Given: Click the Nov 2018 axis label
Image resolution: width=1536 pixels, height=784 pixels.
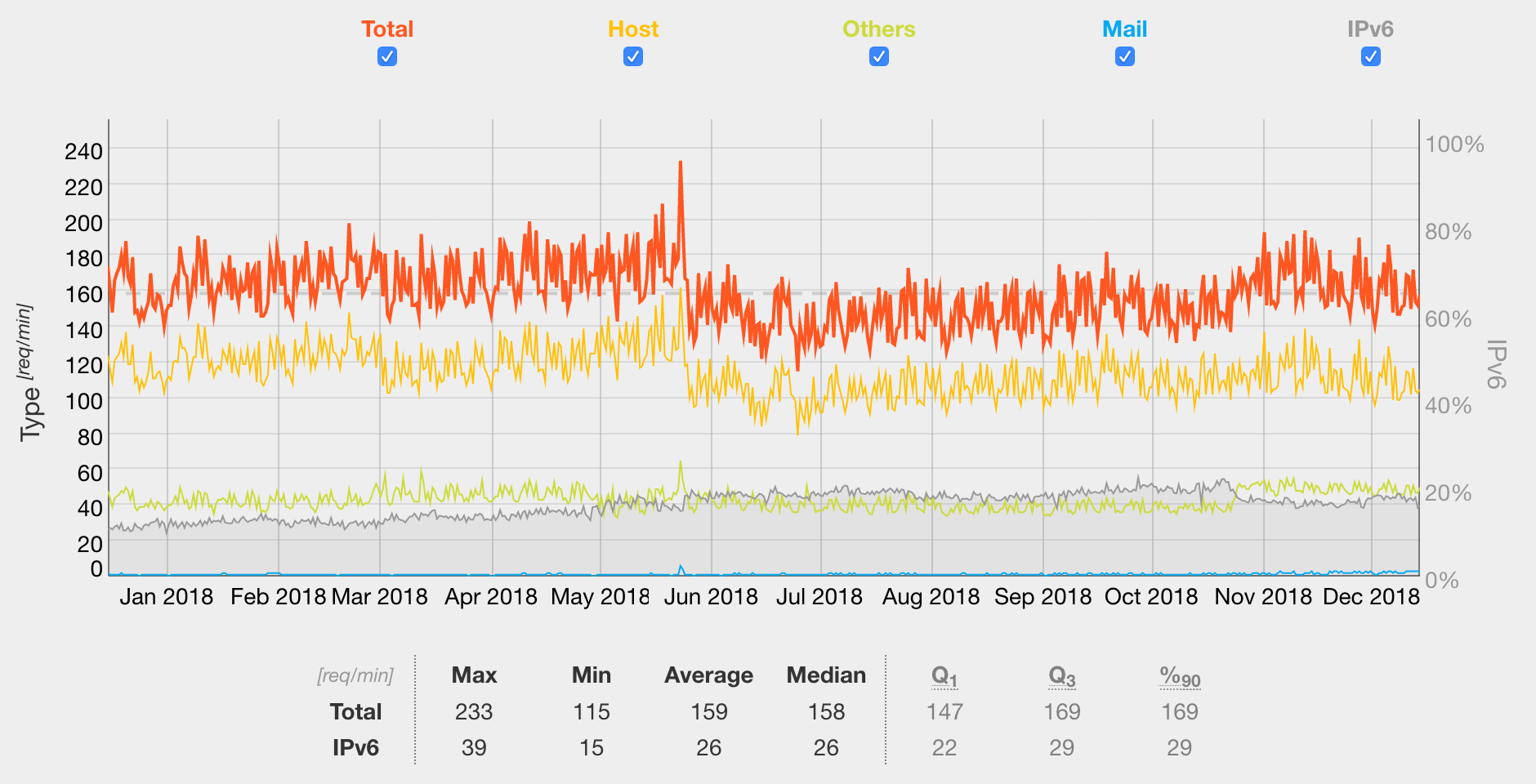Looking at the screenshot, I should click(x=1263, y=597).
